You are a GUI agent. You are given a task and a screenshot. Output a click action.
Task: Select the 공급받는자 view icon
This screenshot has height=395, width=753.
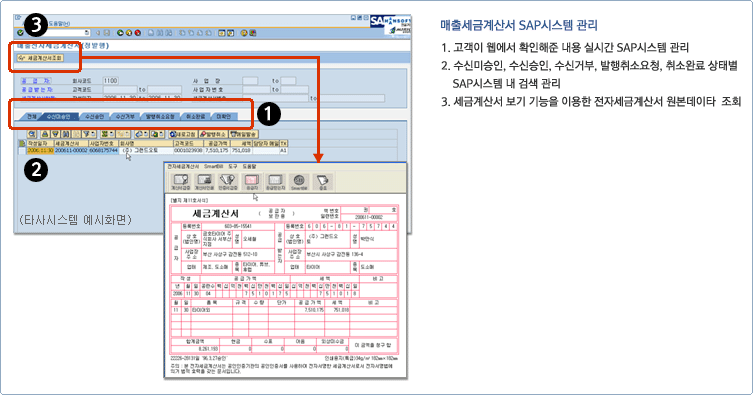click(275, 181)
